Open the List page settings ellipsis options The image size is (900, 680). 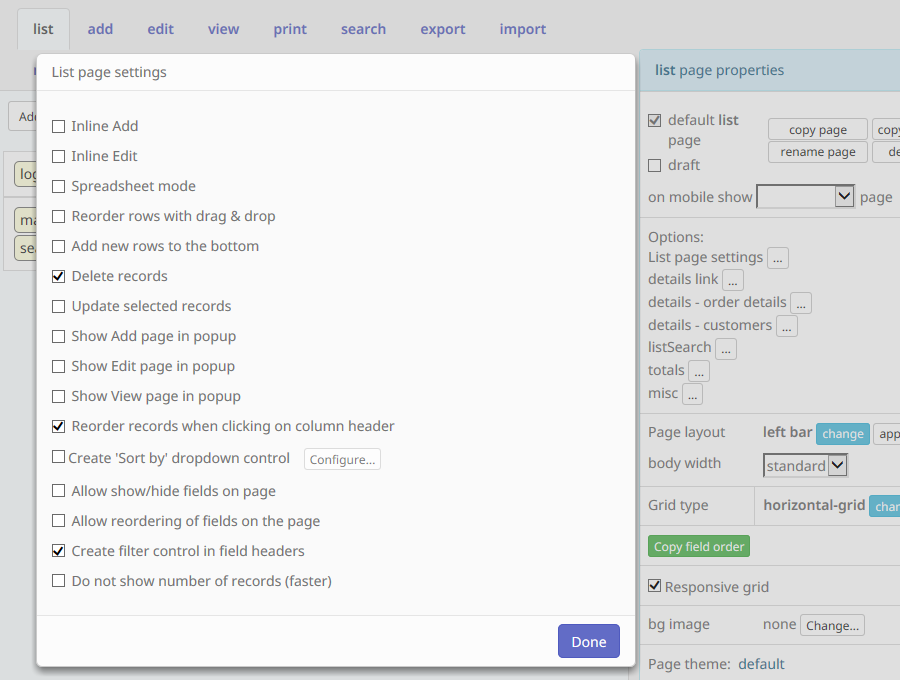click(777, 258)
